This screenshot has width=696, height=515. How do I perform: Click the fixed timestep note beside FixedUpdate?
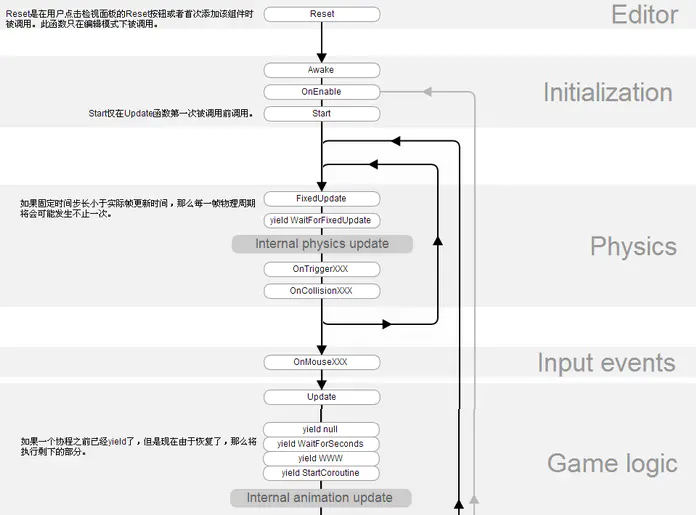coord(138,208)
